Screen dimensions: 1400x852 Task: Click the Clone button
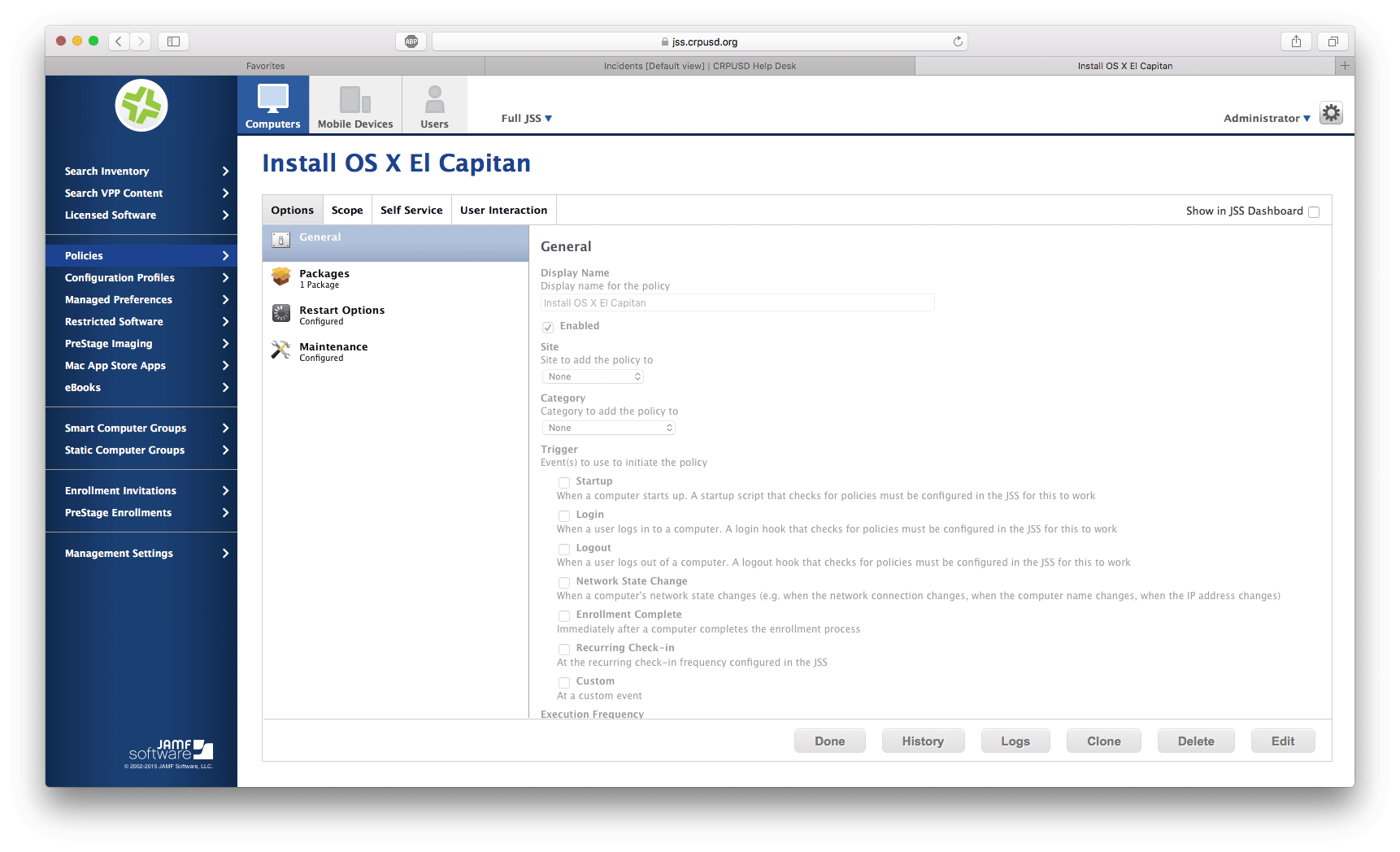point(1104,741)
